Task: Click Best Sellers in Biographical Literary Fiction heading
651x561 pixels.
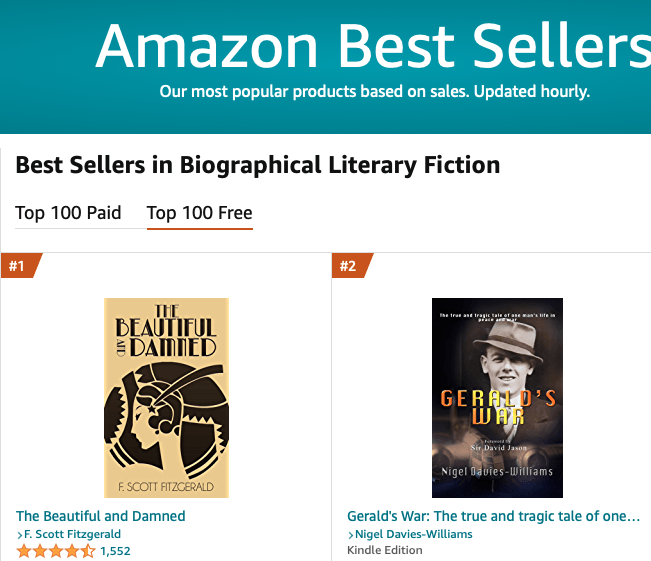Action: pyautogui.click(x=258, y=165)
